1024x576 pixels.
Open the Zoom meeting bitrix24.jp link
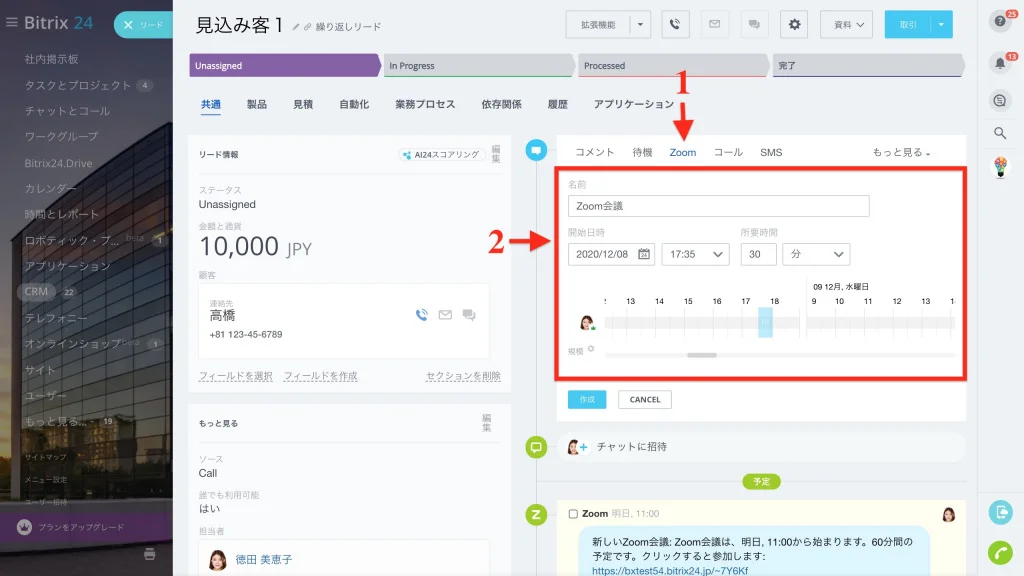click(x=670, y=571)
